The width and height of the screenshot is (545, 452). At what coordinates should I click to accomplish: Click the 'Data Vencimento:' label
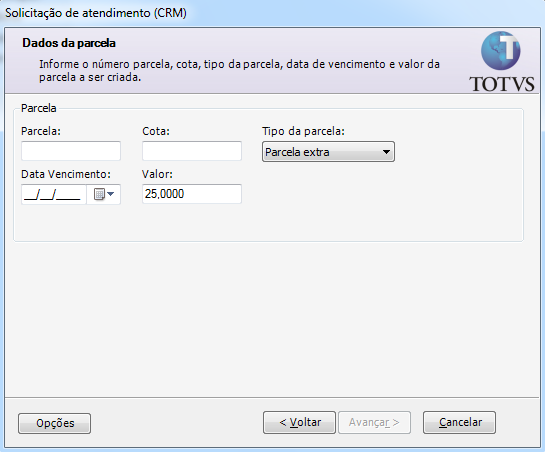click(66, 174)
